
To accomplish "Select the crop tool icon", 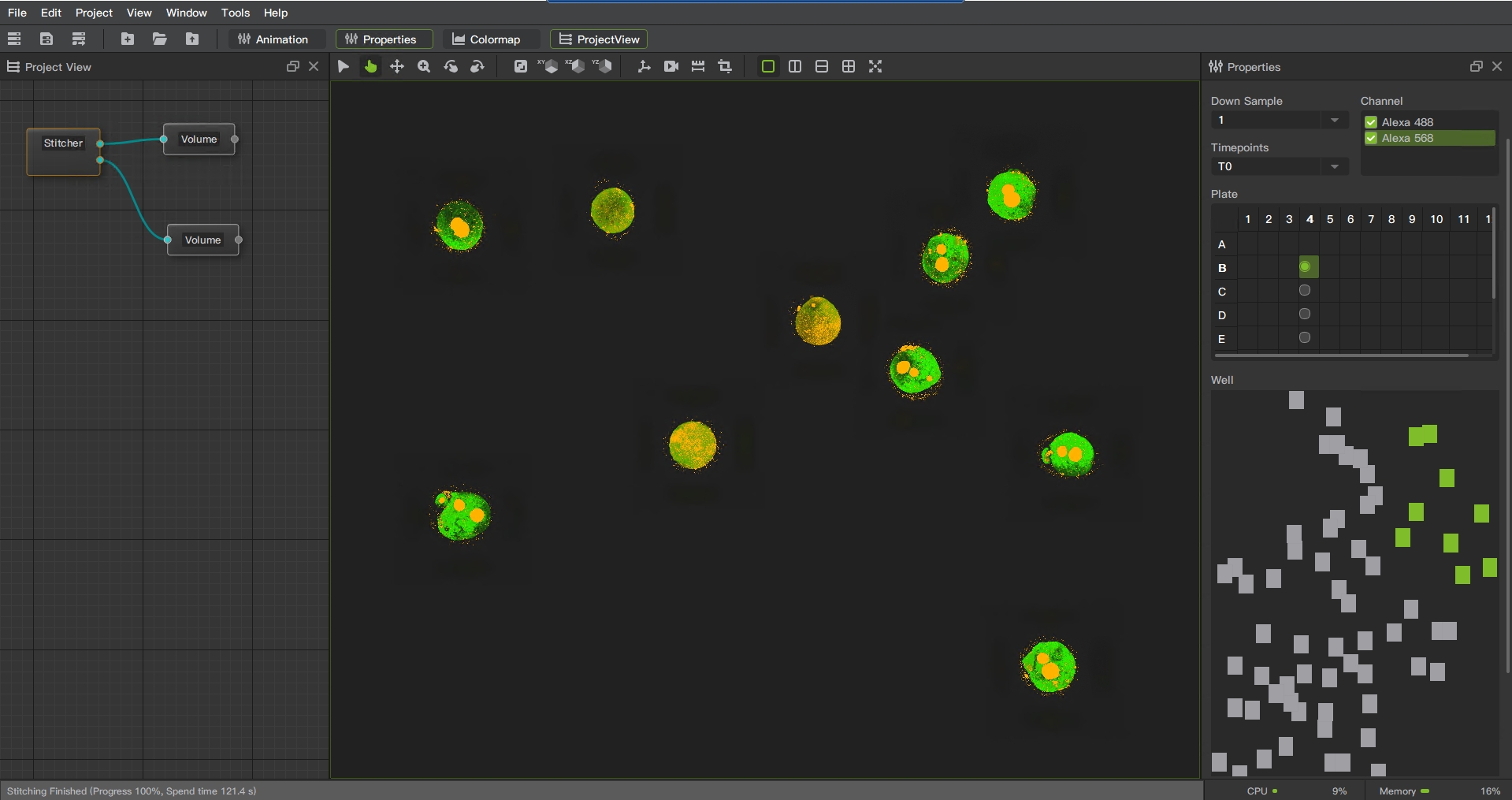I will click(725, 66).
